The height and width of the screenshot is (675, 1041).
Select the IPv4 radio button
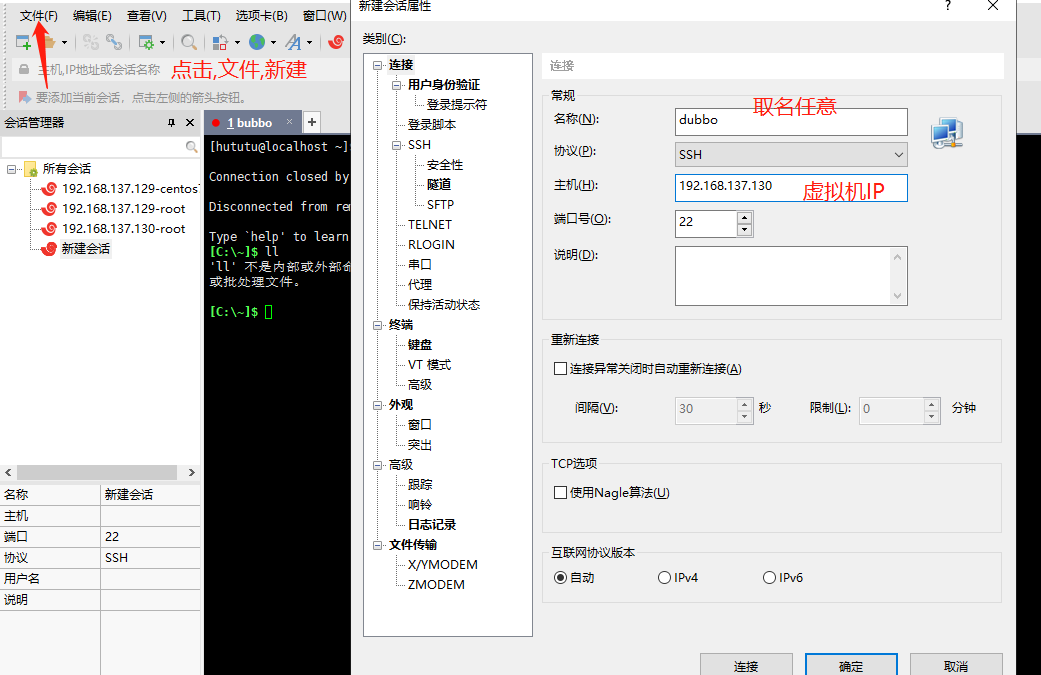[663, 578]
